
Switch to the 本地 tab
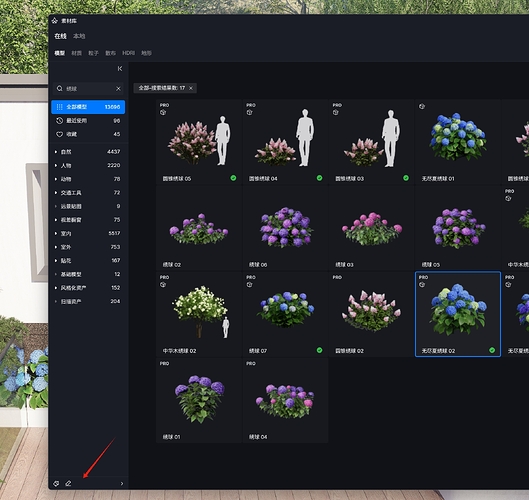pyautogui.click(x=79, y=36)
